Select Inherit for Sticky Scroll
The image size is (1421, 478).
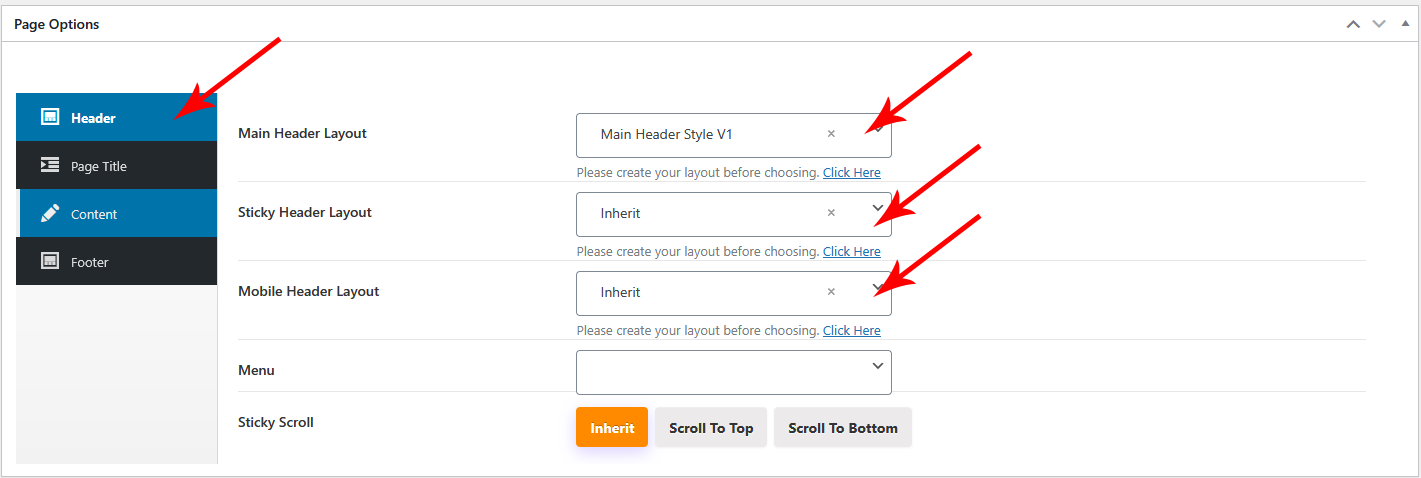pos(612,428)
